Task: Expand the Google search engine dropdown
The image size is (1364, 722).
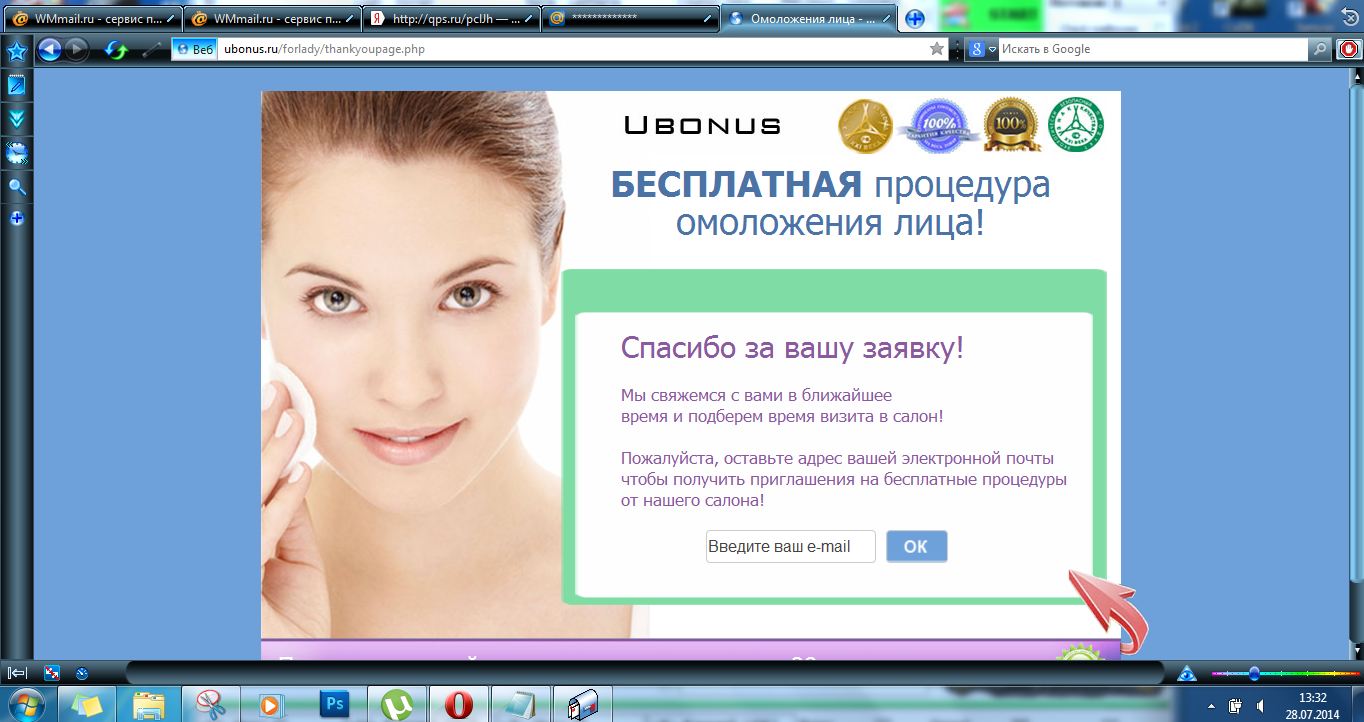Action: pyautogui.click(x=992, y=49)
